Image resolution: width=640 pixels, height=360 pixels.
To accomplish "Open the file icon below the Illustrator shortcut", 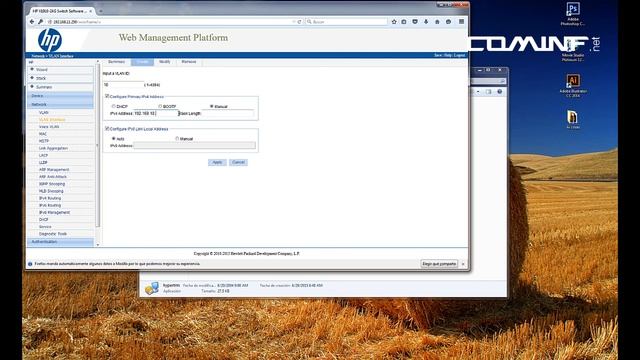I will 573,120.
